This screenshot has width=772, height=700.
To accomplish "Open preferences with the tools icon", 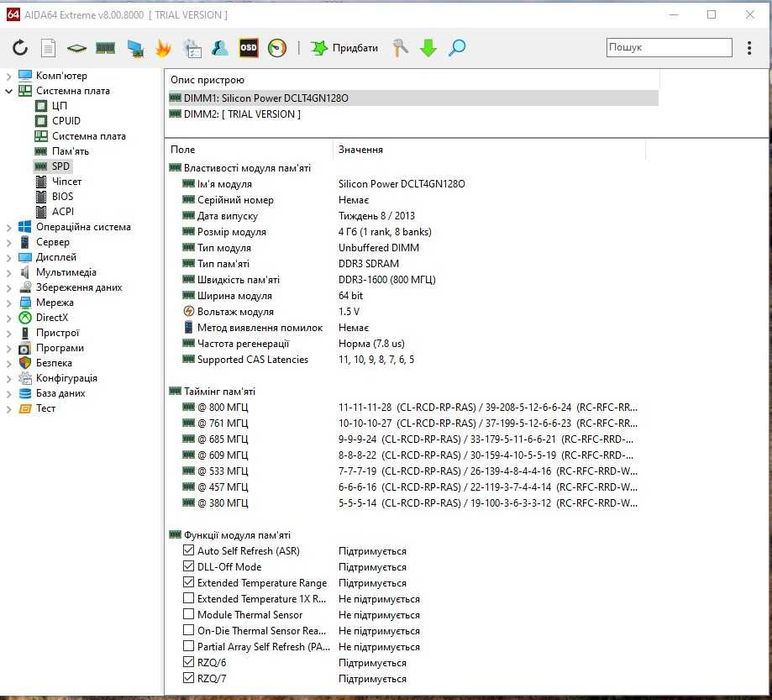I will [x=400, y=48].
